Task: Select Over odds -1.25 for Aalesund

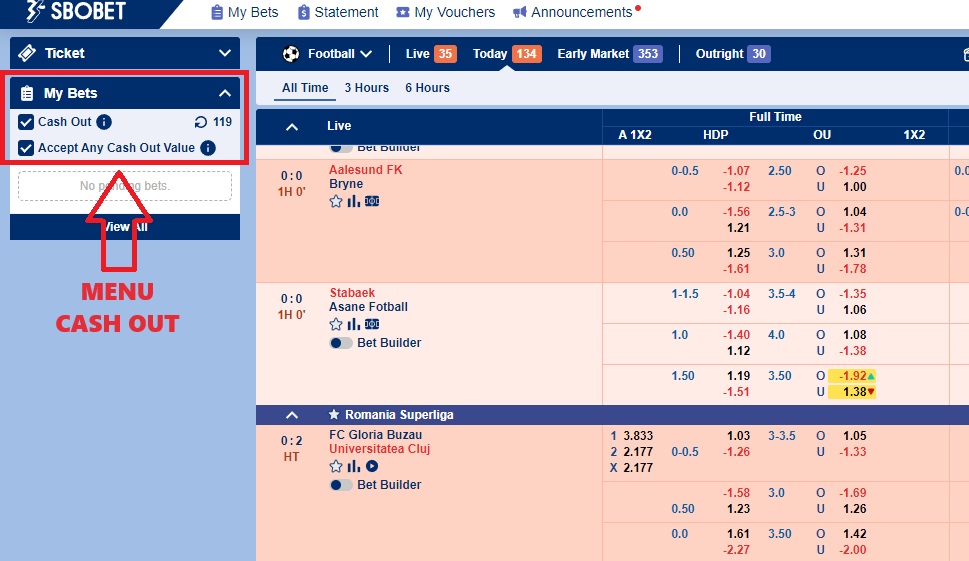Action: coord(852,171)
